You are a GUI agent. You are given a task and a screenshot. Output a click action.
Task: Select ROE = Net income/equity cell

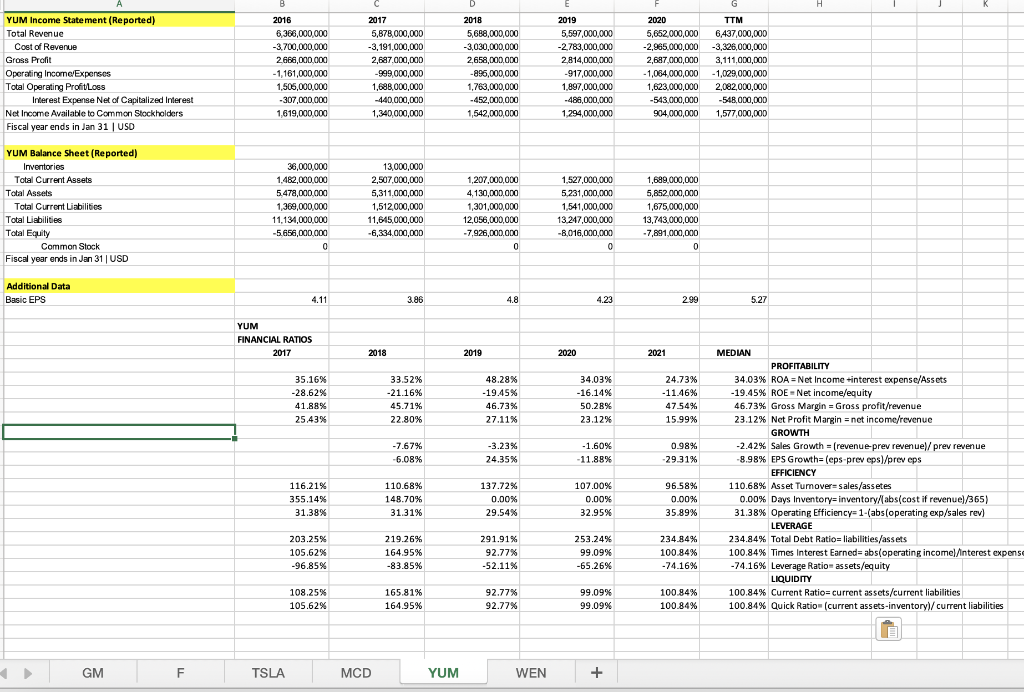pos(822,393)
